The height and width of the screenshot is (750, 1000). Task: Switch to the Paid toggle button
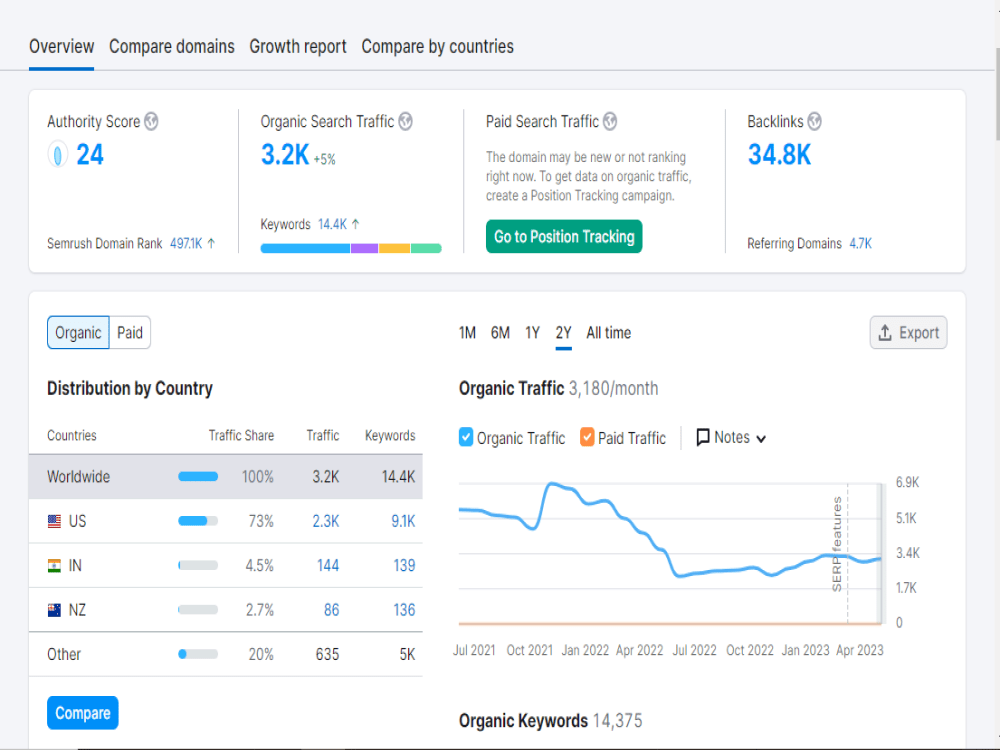[130, 332]
